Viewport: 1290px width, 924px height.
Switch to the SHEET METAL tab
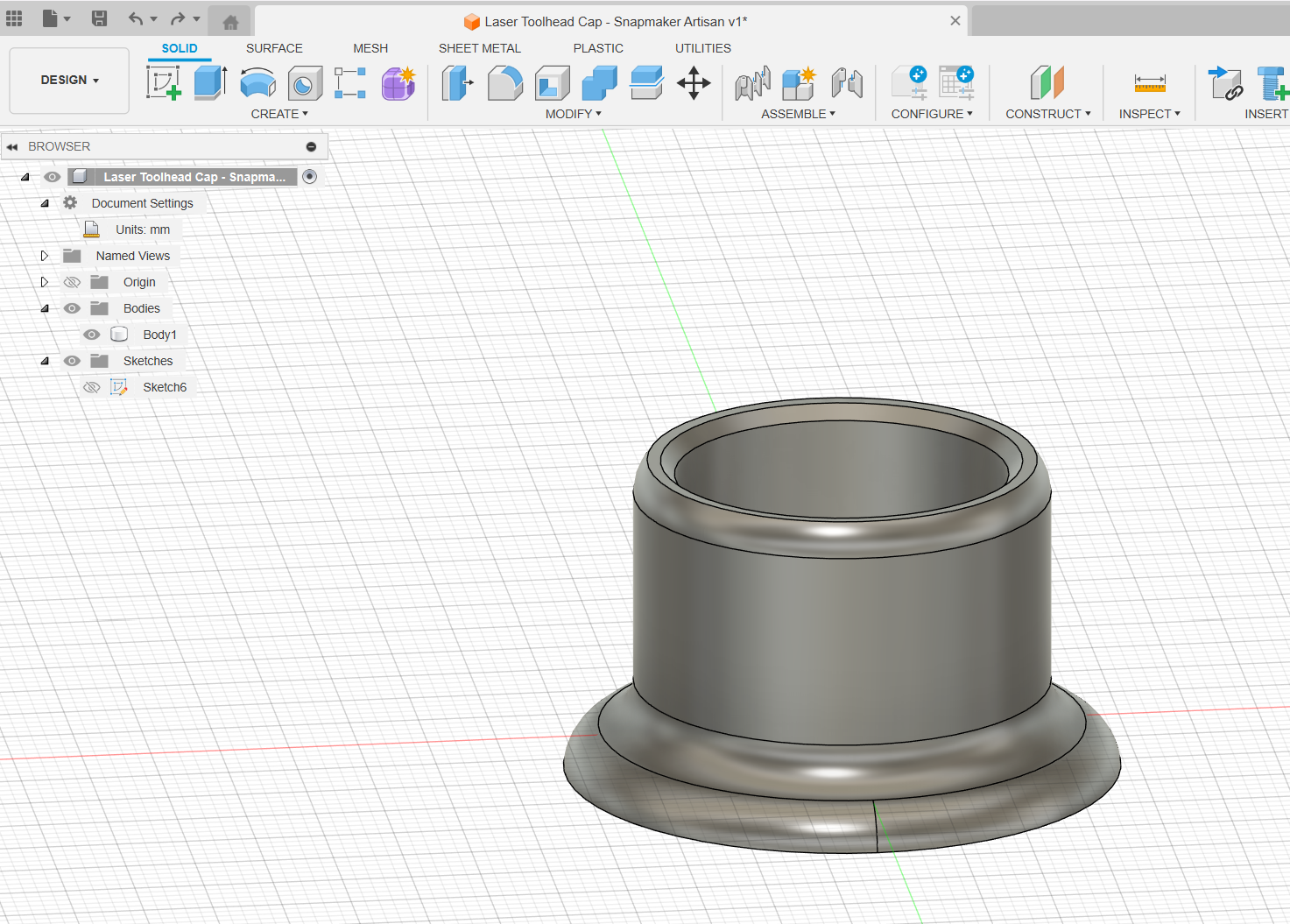pos(480,48)
